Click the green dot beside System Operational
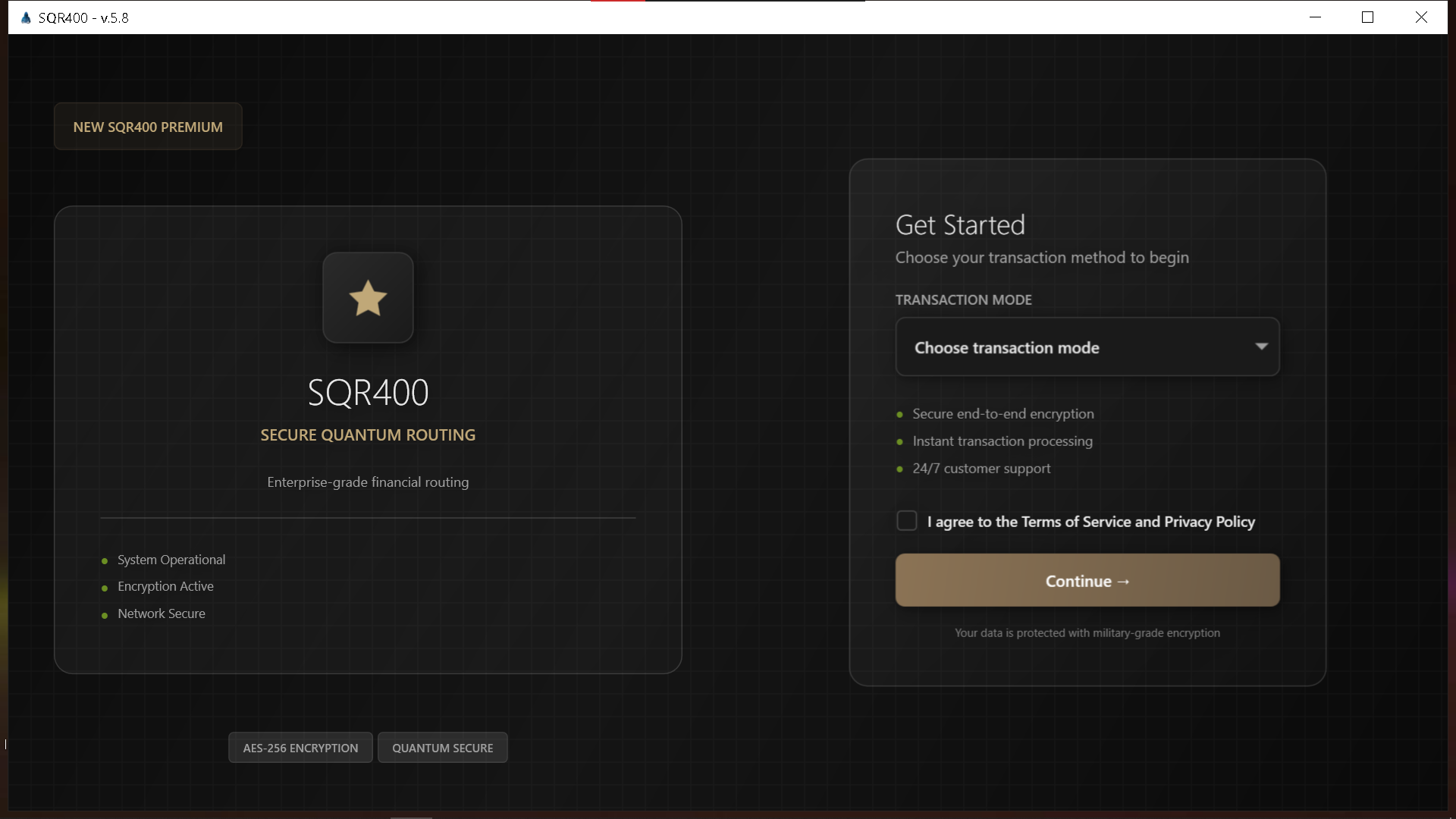 pos(105,561)
